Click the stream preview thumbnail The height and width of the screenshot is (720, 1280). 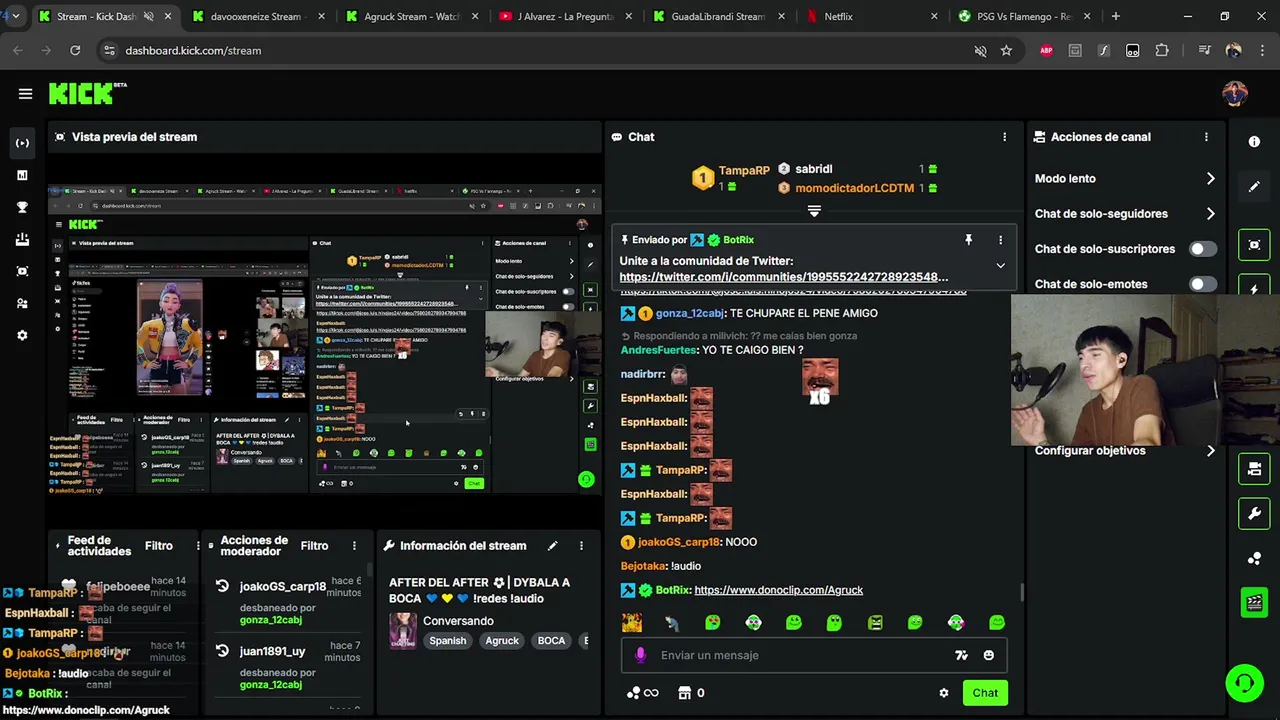324,340
